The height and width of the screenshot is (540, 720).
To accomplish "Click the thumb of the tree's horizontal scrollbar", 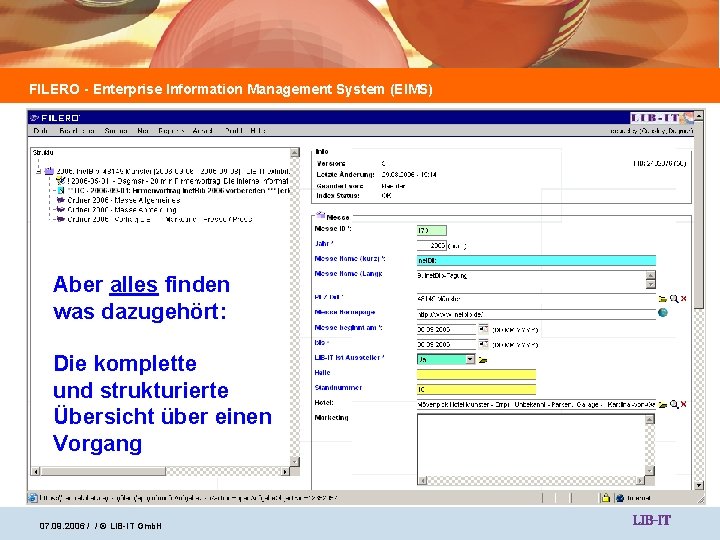I will coord(103,471).
